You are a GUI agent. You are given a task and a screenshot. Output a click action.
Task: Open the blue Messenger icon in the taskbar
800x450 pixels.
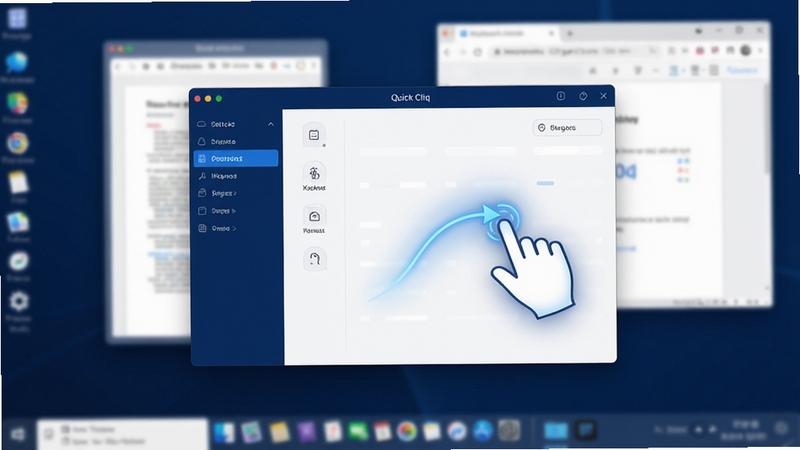pos(457,432)
